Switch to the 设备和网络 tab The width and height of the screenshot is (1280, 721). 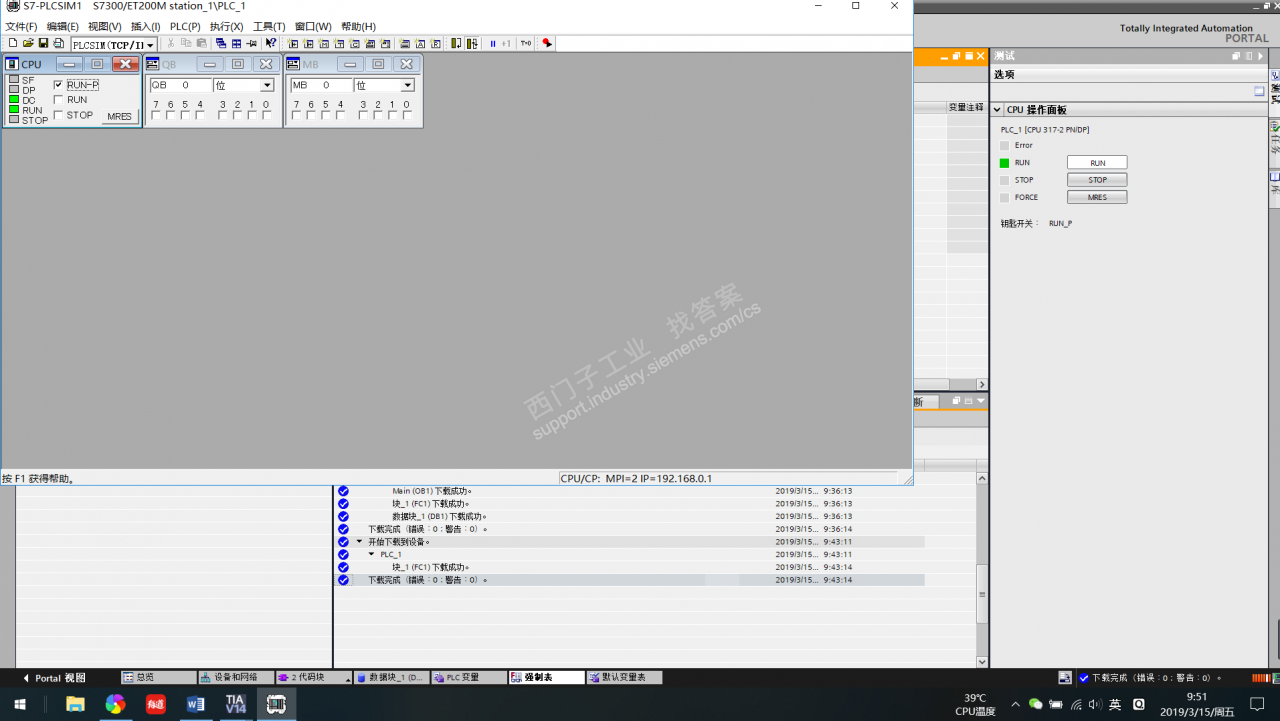pos(236,678)
